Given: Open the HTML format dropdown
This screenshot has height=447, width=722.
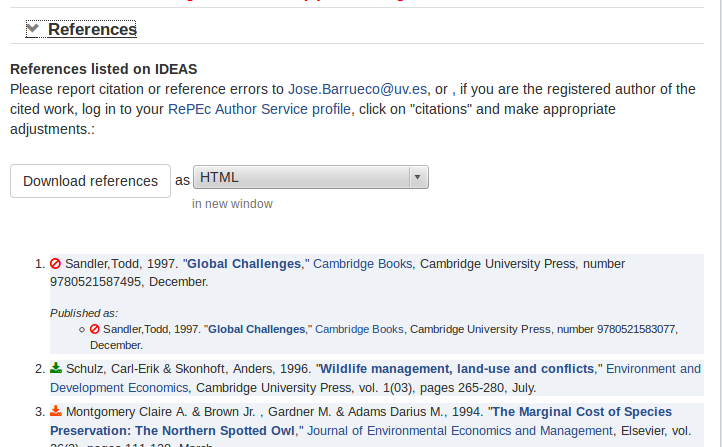Looking at the screenshot, I should 310,178.
